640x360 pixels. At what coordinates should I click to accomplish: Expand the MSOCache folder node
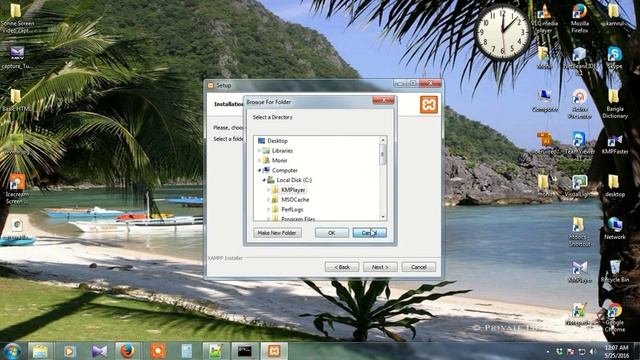269,200
